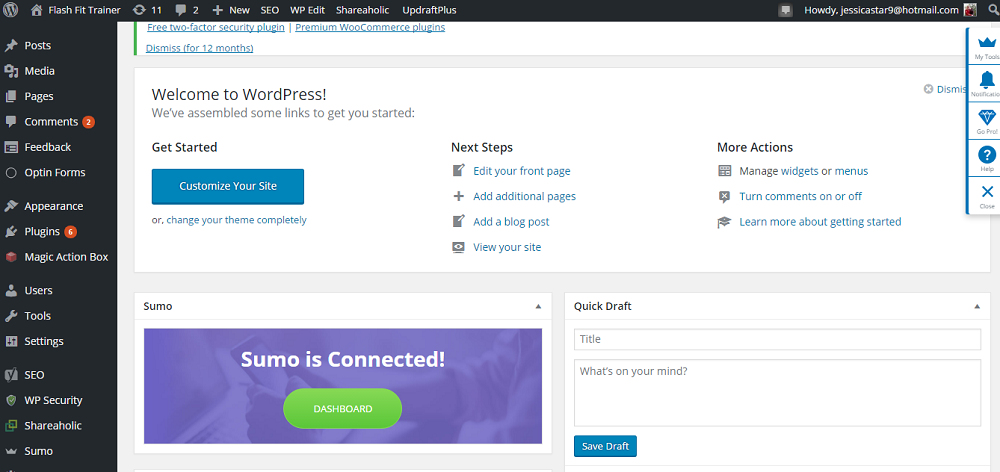Screen dimensions: 1000x472
Task: Click the Save Draft button
Action: tap(605, 446)
